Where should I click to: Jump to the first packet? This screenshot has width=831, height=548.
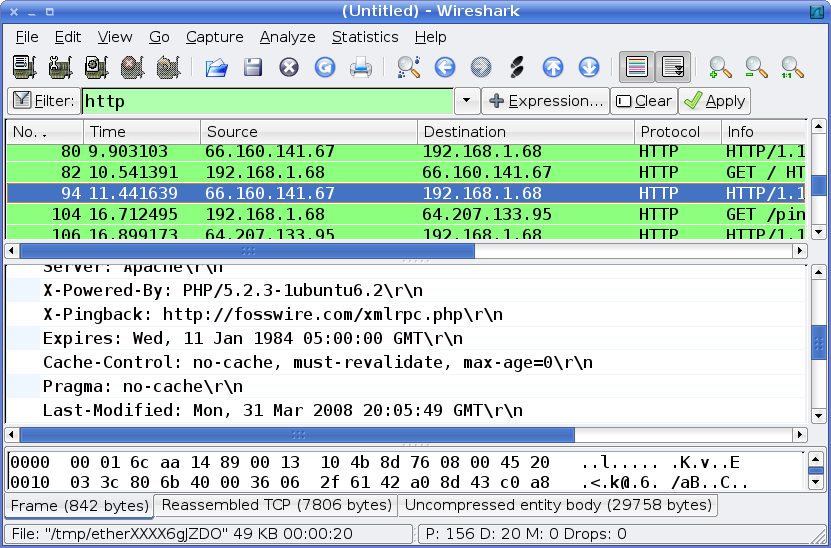point(553,67)
